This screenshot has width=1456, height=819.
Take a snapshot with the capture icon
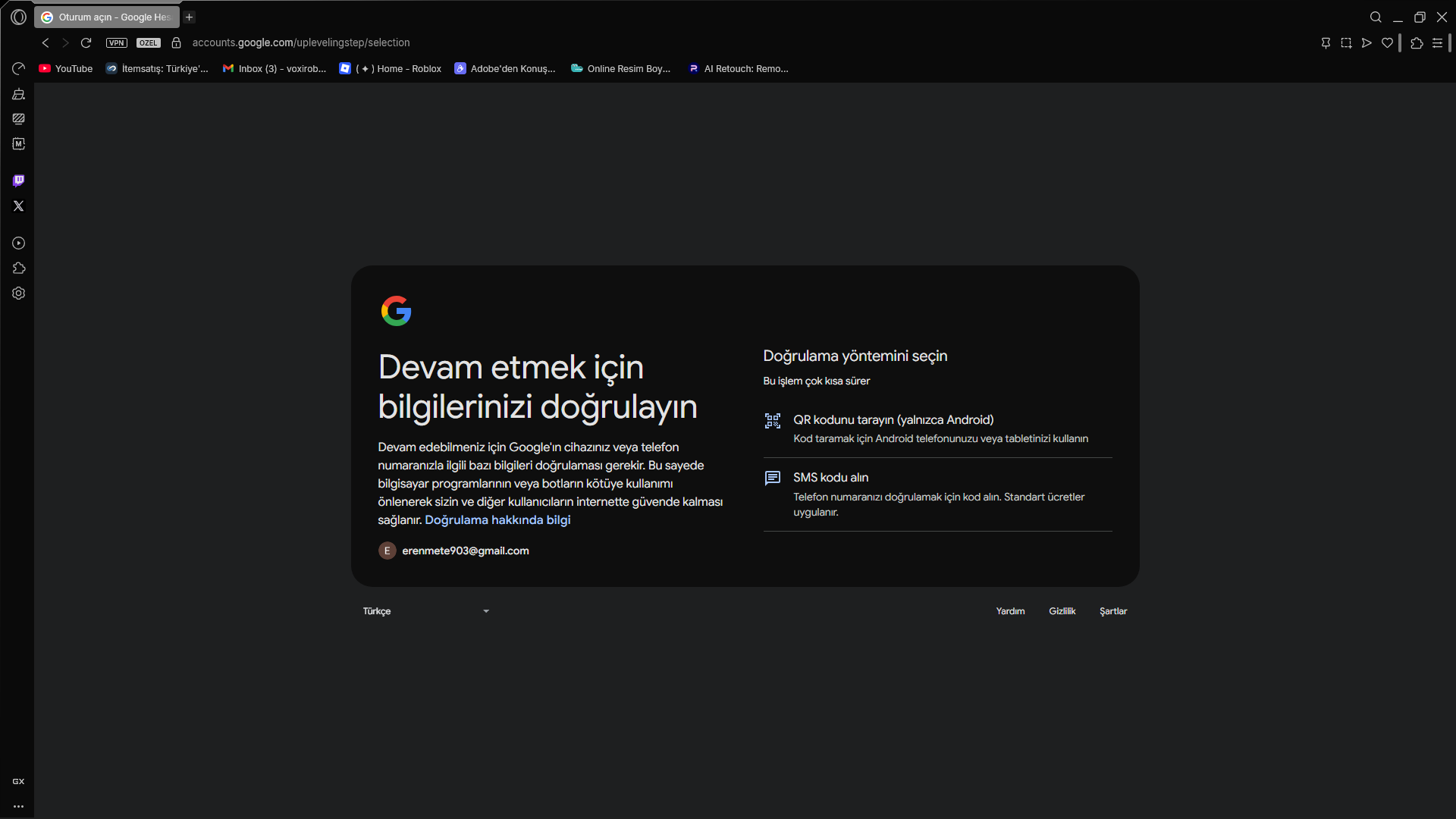click(x=1346, y=42)
